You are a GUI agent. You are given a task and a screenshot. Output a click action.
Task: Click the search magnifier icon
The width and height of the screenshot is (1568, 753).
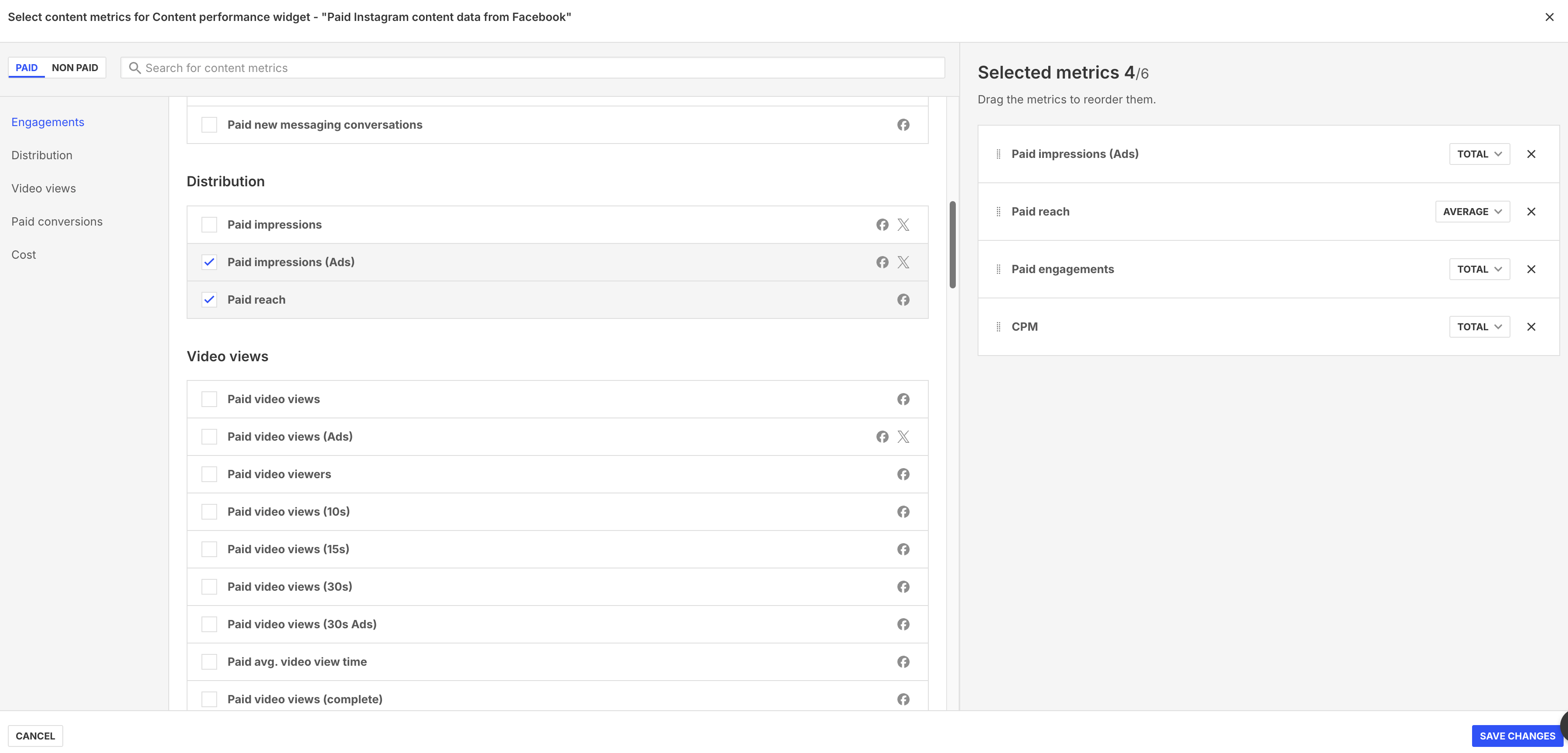point(135,68)
